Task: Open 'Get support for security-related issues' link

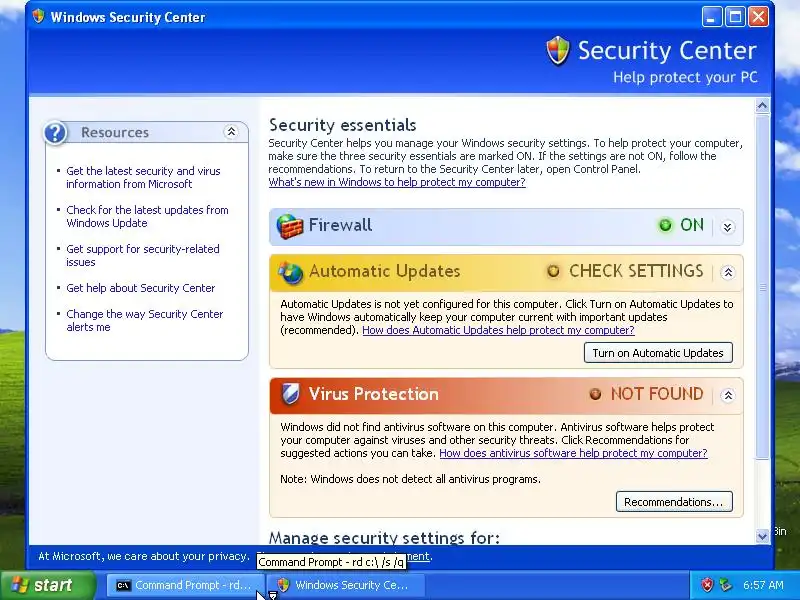Action: (x=143, y=256)
